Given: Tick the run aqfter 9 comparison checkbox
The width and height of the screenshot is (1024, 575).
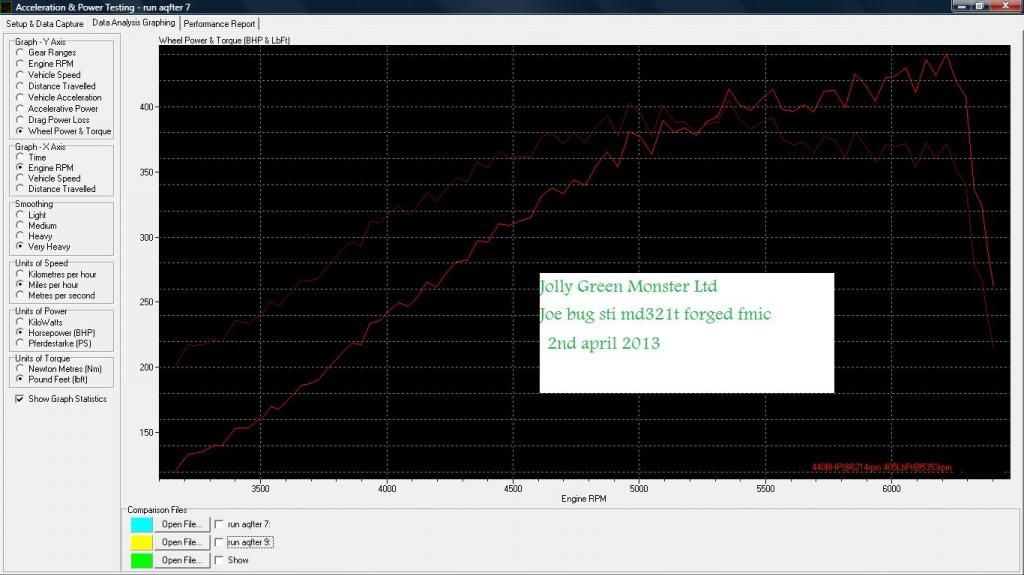Looking at the screenshot, I should pyautogui.click(x=219, y=542).
